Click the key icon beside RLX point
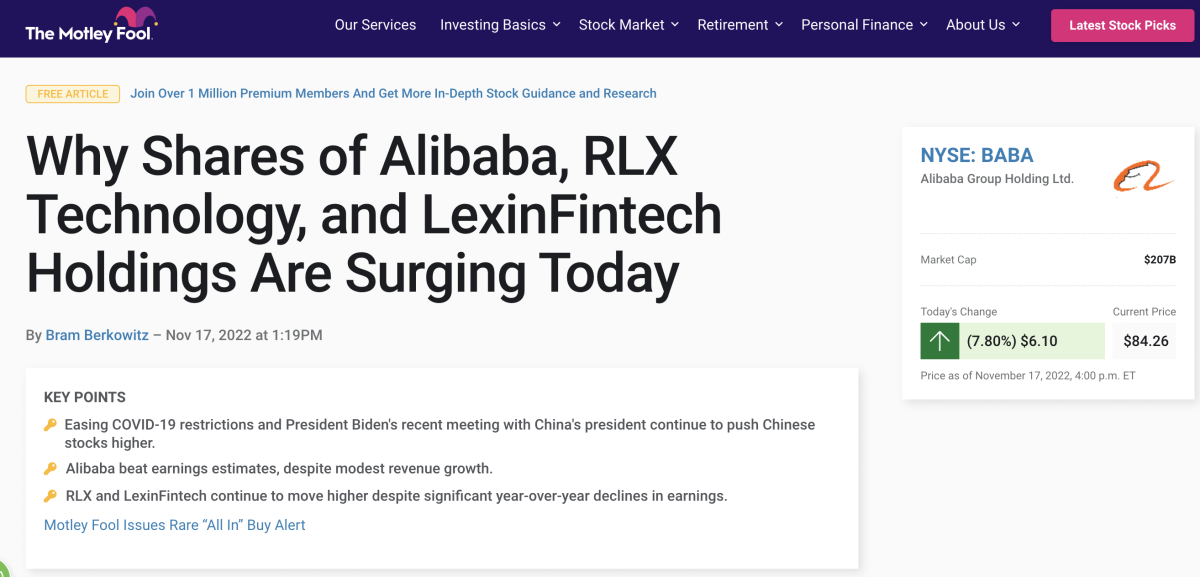 [x=50, y=496]
